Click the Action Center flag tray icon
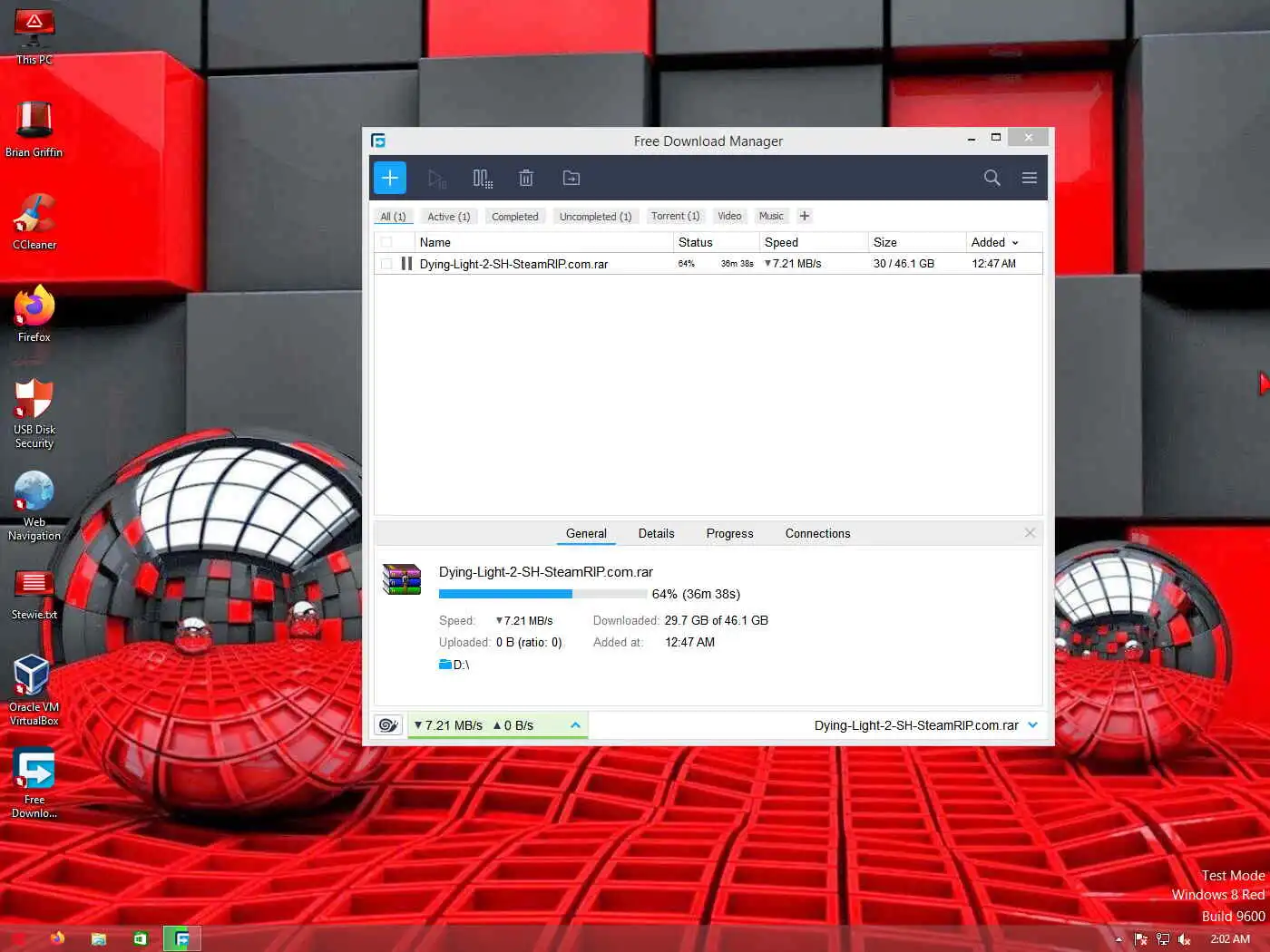Viewport: 1270px width, 952px height. (x=1141, y=939)
